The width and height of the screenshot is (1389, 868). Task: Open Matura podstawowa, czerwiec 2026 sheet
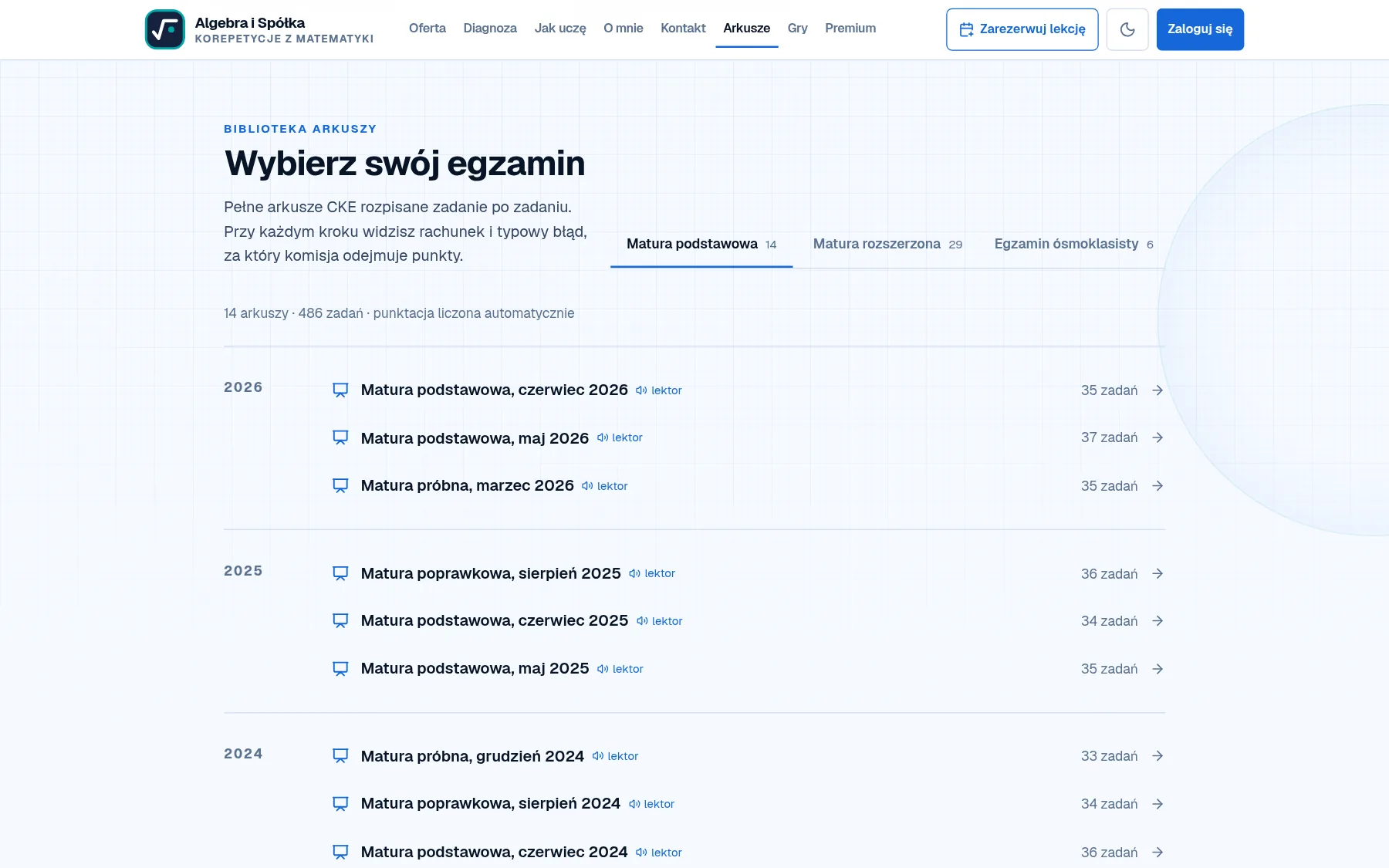click(x=495, y=390)
